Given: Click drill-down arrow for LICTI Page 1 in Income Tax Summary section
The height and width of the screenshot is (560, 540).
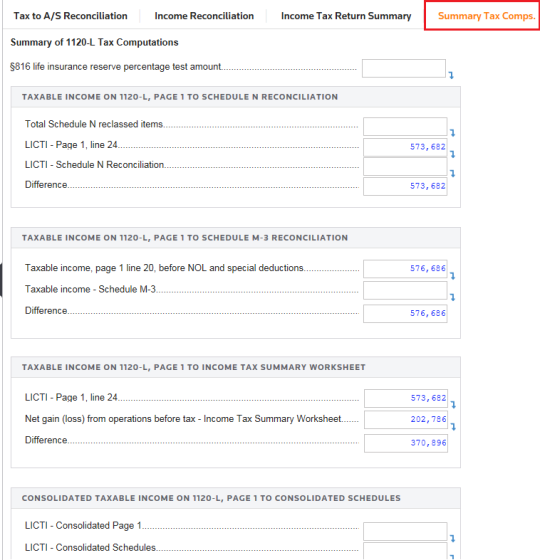Looking at the screenshot, I should point(453,405).
